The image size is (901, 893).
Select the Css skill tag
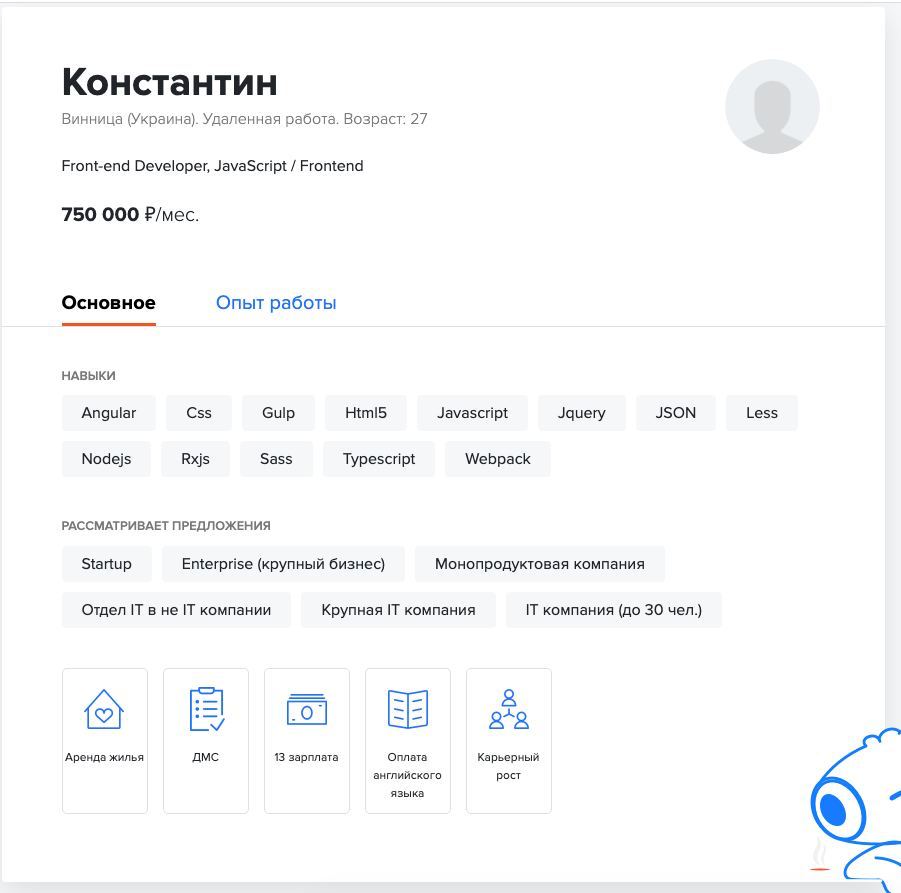tap(199, 413)
